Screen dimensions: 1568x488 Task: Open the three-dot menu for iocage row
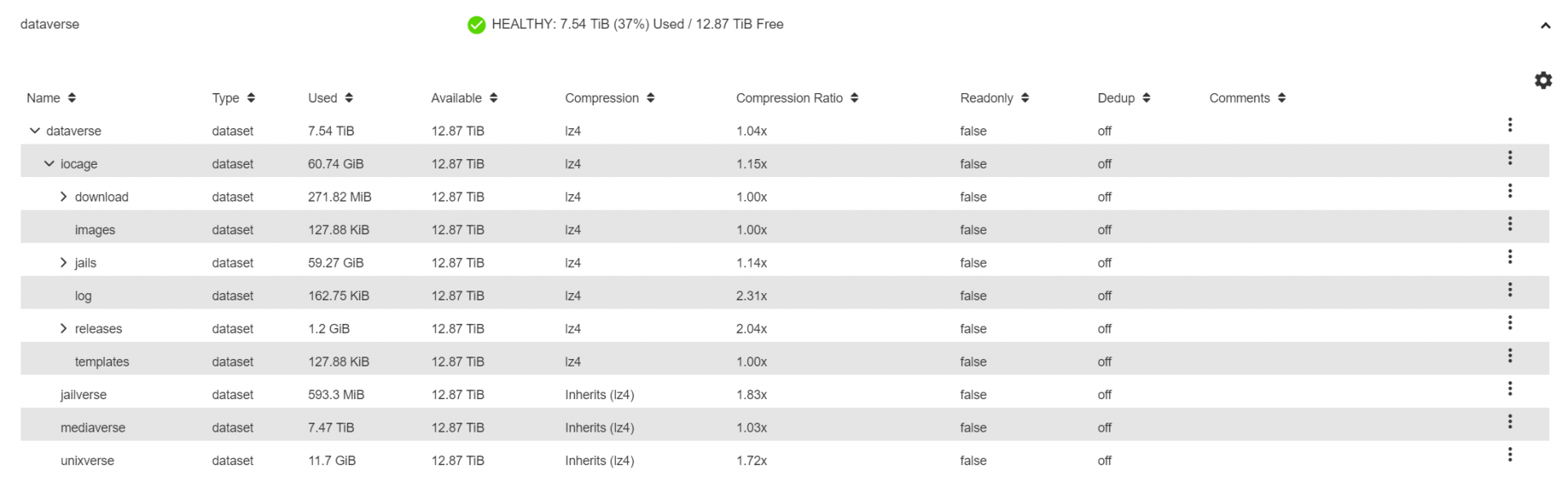click(1509, 157)
